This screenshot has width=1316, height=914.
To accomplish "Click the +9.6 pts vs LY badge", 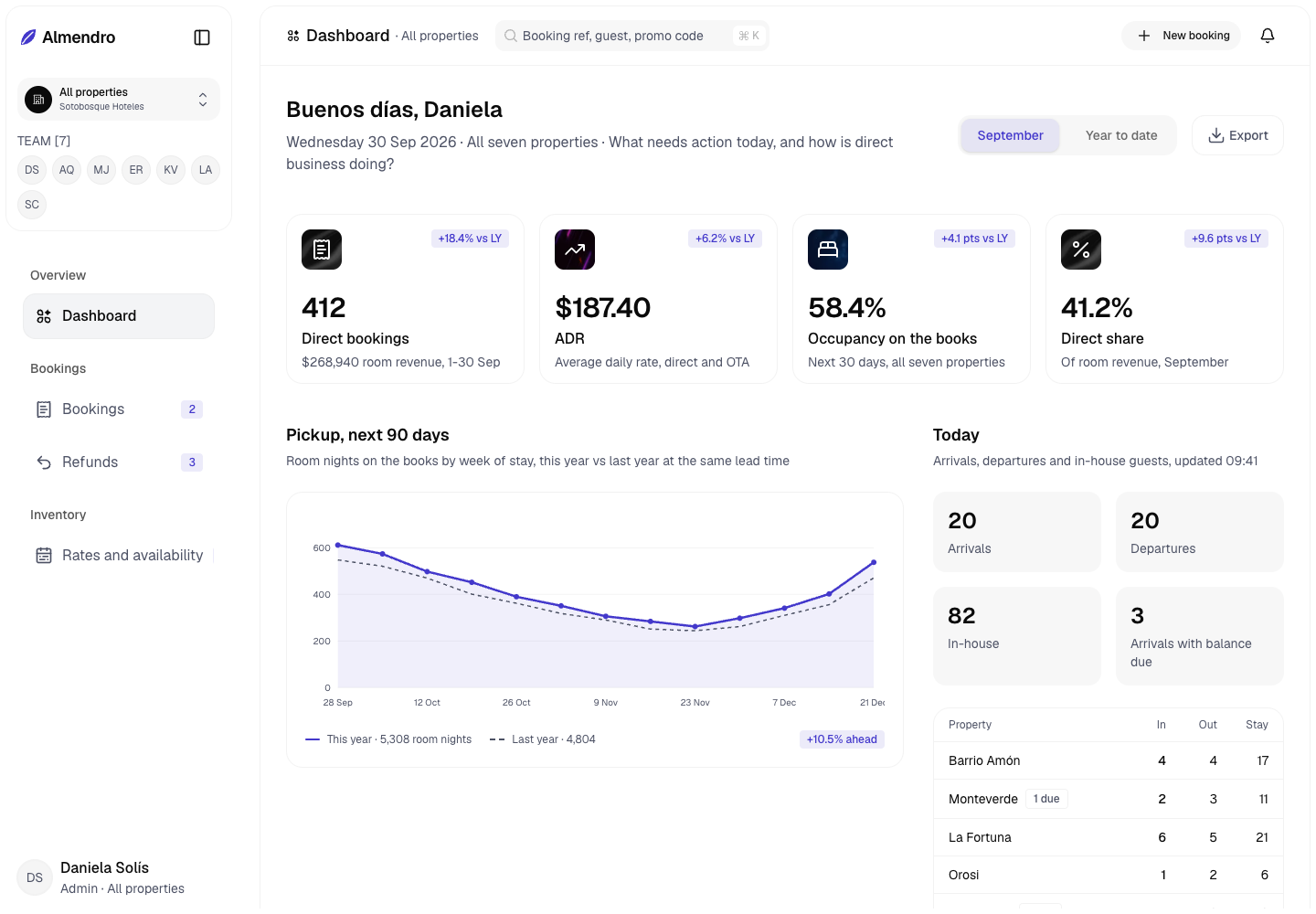I will pyautogui.click(x=1226, y=239).
